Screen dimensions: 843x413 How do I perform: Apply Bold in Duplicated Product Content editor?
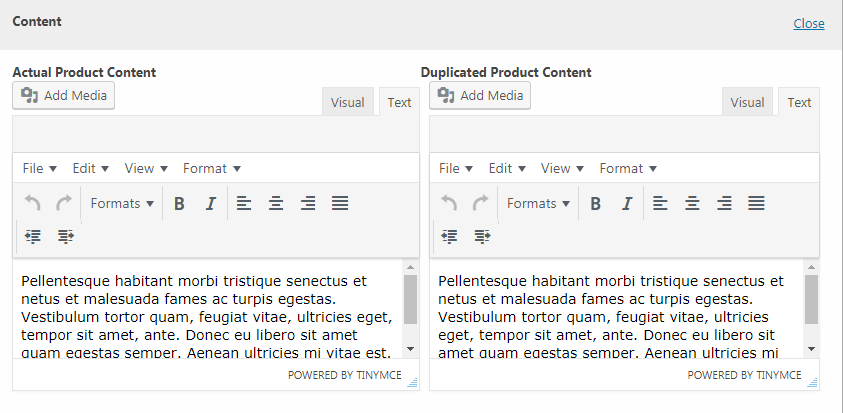(596, 203)
